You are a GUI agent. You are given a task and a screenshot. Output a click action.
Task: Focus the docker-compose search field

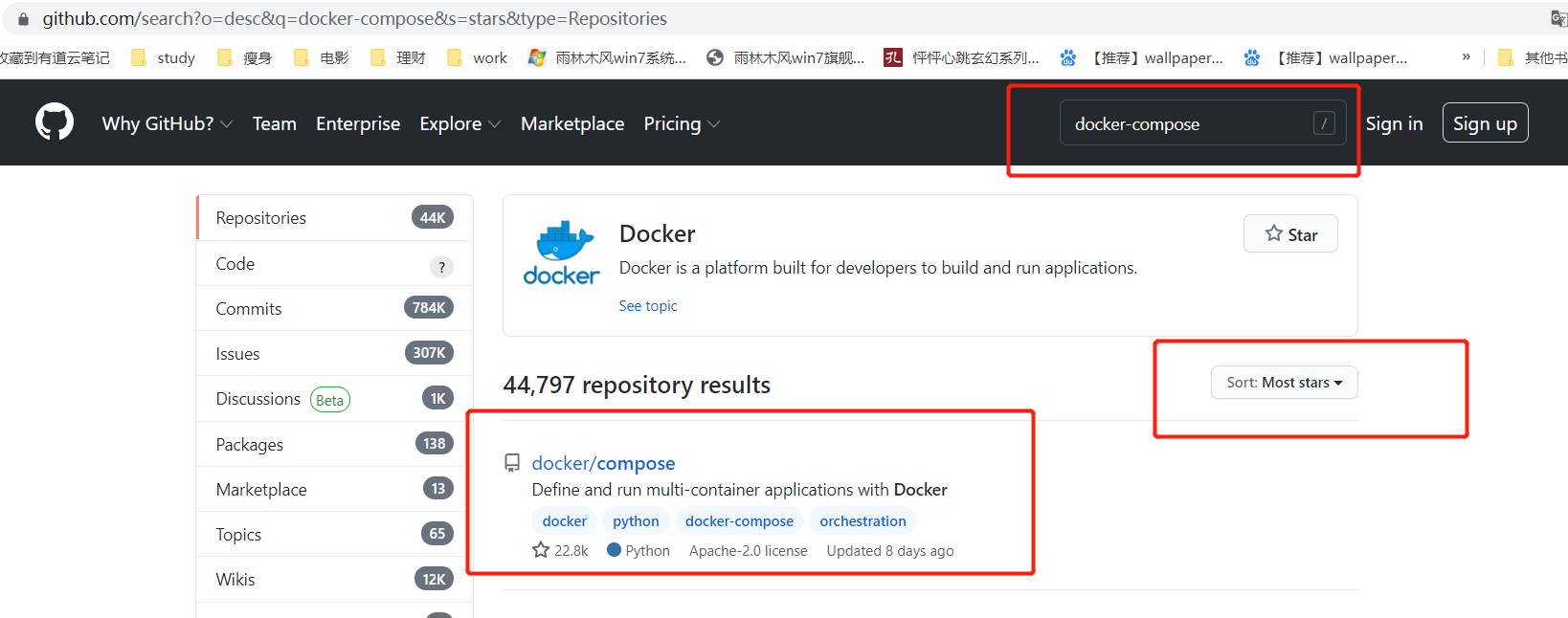(x=1202, y=123)
